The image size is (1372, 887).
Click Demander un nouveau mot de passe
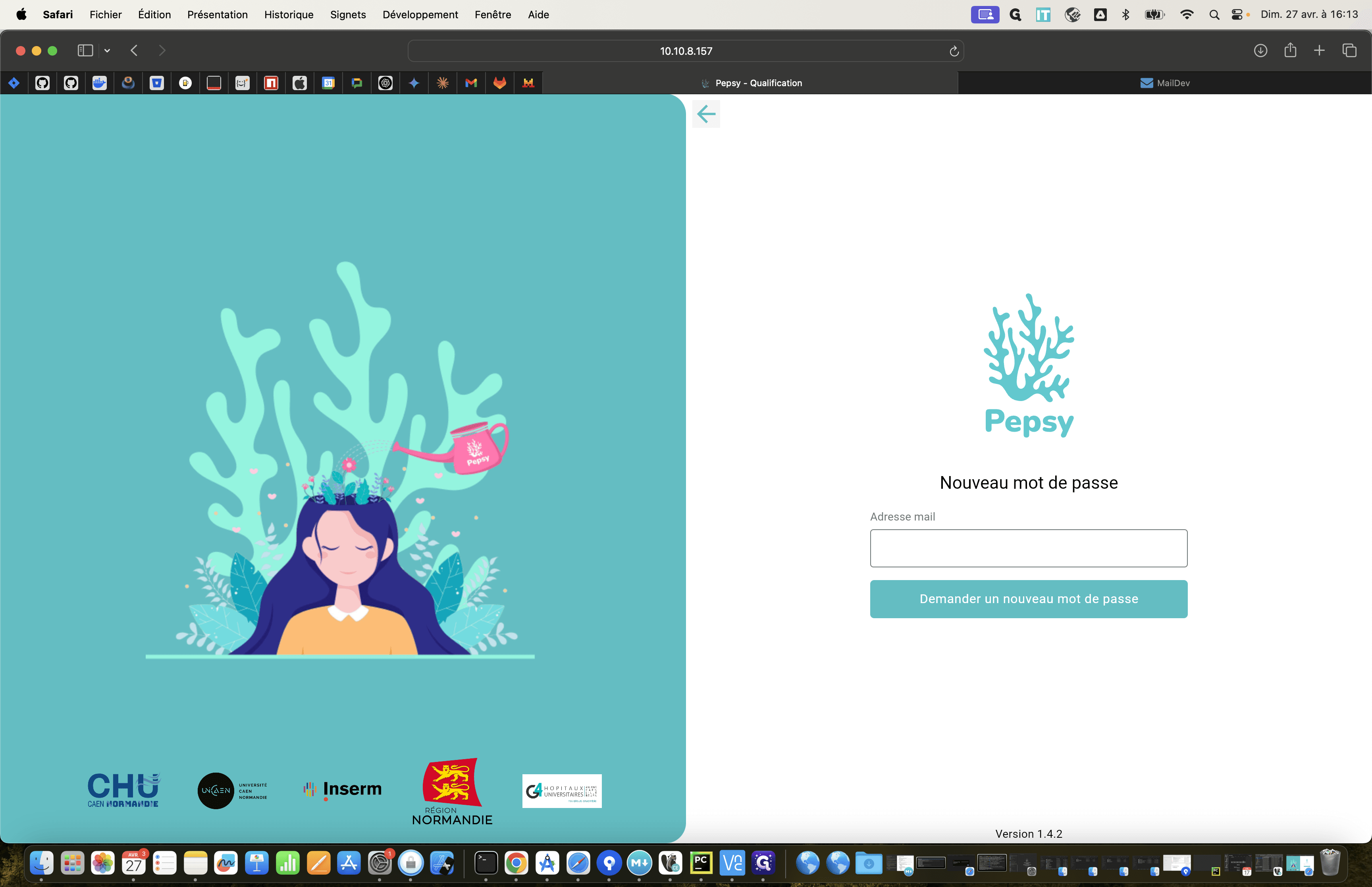click(x=1028, y=598)
